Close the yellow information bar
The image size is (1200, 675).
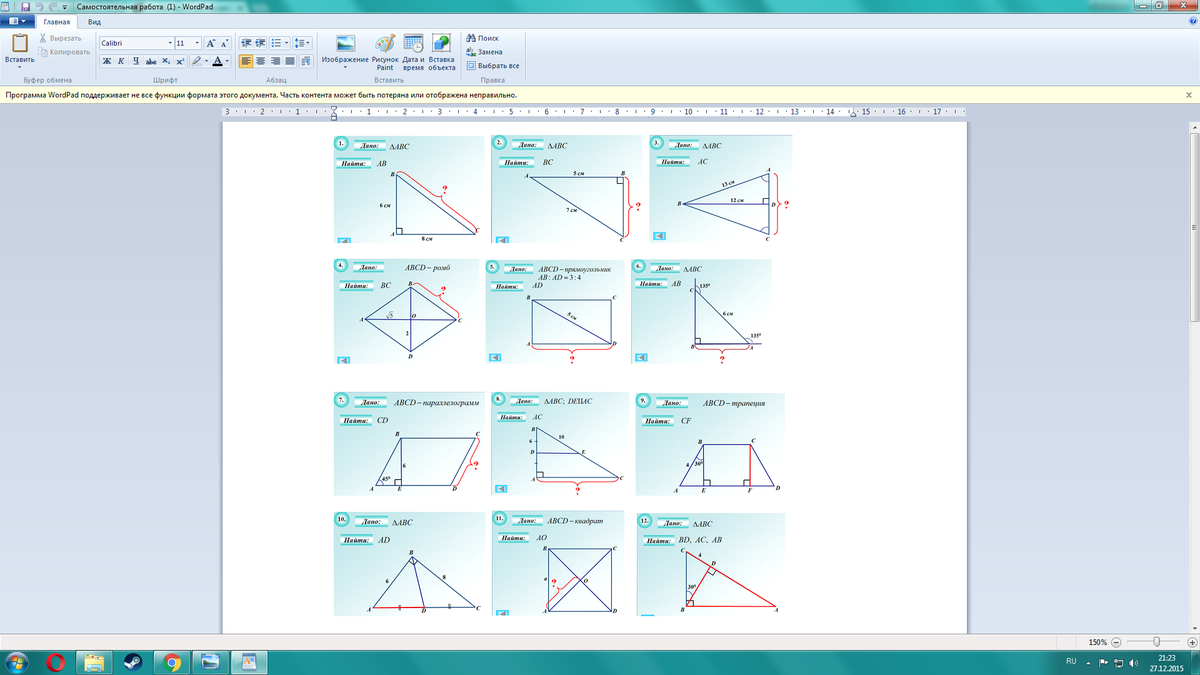click(x=1189, y=95)
